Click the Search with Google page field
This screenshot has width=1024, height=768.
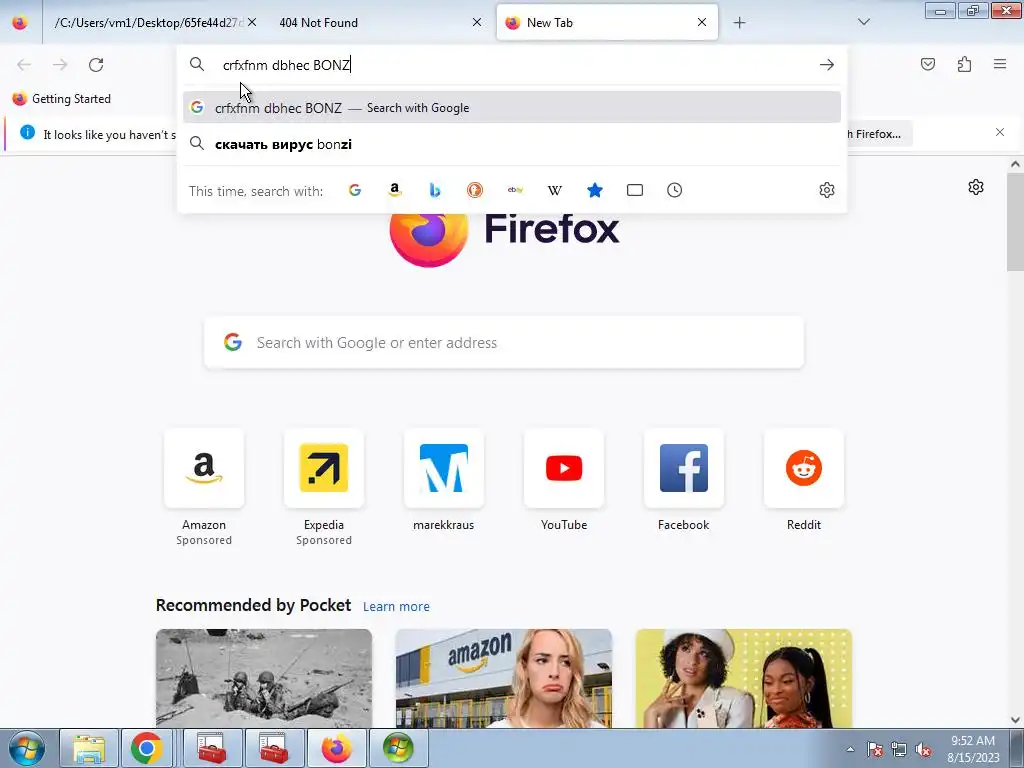pyautogui.click(x=504, y=343)
